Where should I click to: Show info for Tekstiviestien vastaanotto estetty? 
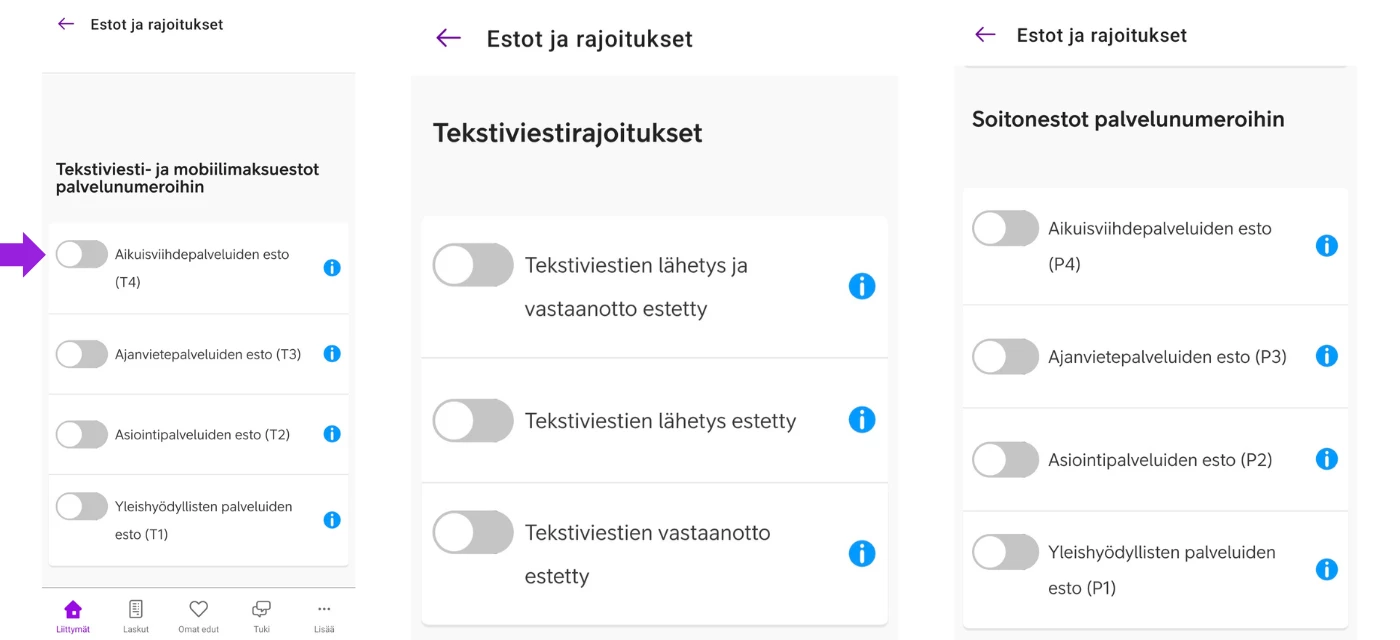click(861, 554)
